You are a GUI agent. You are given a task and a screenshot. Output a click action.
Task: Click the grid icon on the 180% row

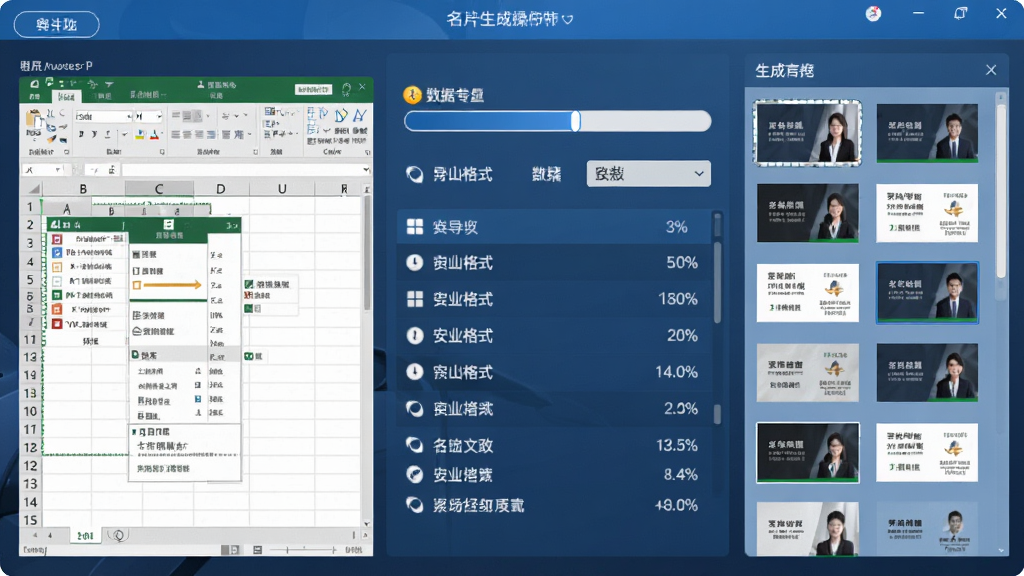click(415, 299)
